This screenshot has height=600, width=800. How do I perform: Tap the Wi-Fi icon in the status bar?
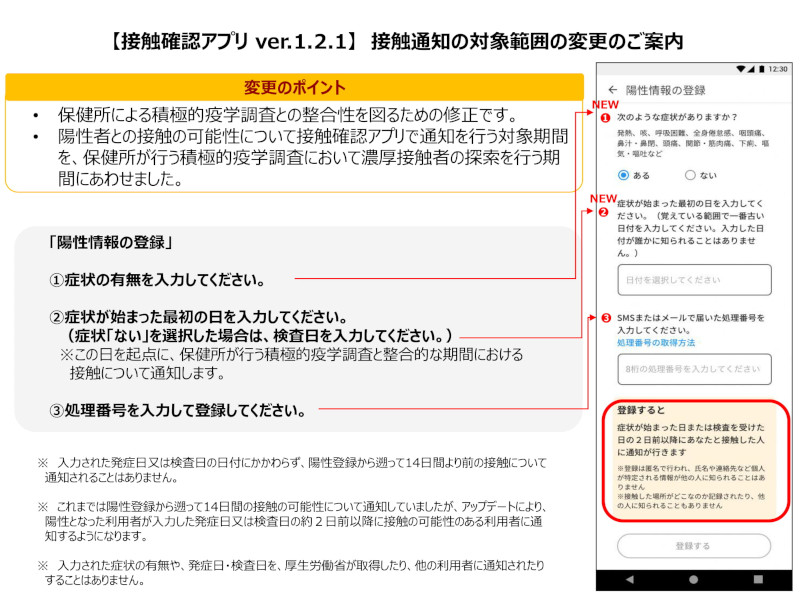(741, 69)
